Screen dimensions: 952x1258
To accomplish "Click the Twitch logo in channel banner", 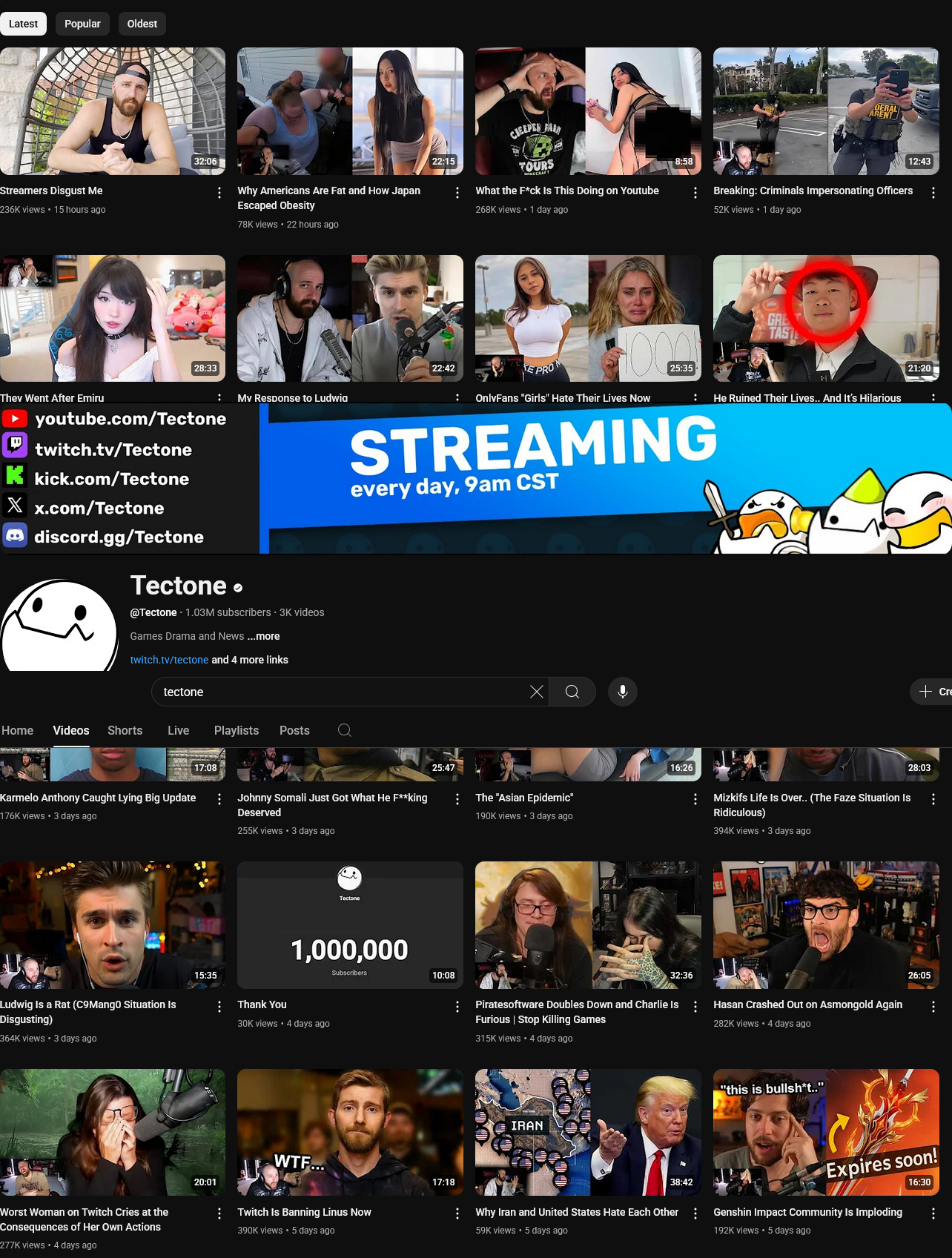I will pyautogui.click(x=15, y=445).
